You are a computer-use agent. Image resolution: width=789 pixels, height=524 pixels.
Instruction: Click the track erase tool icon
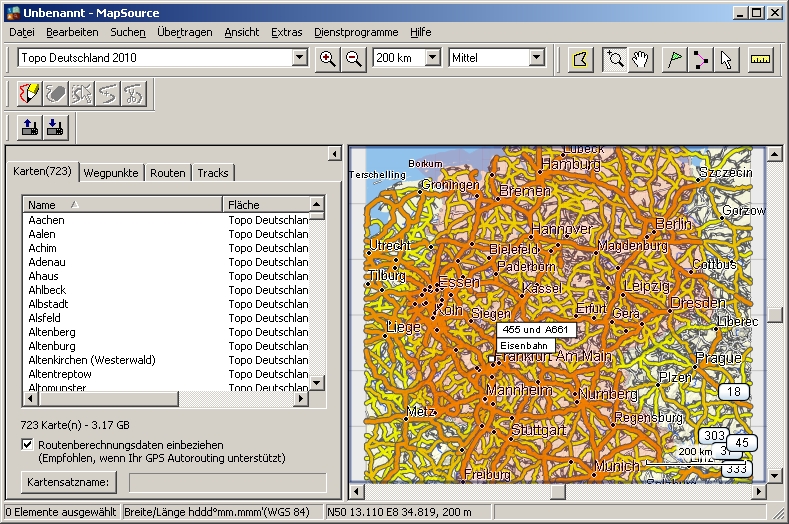(55, 94)
